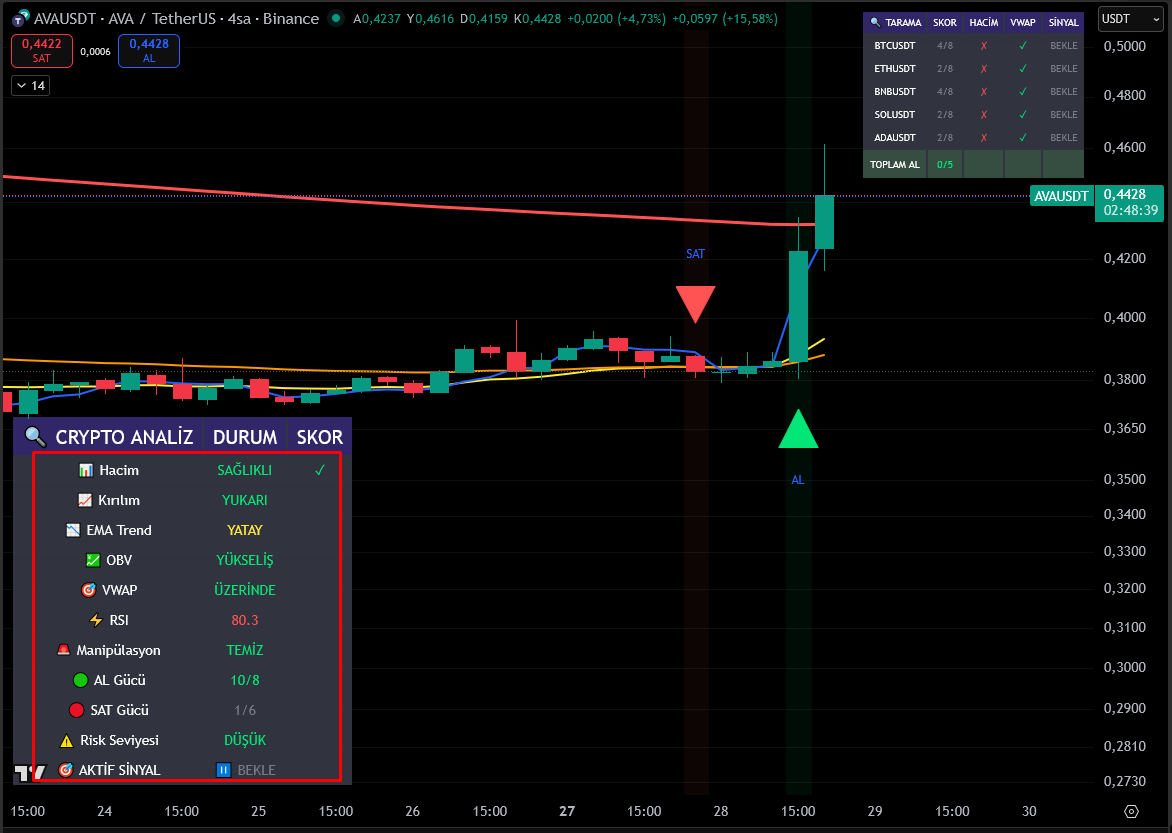Click the green check in SOLUSDT VWAP cell
This screenshot has width=1172, height=833.
(1023, 115)
